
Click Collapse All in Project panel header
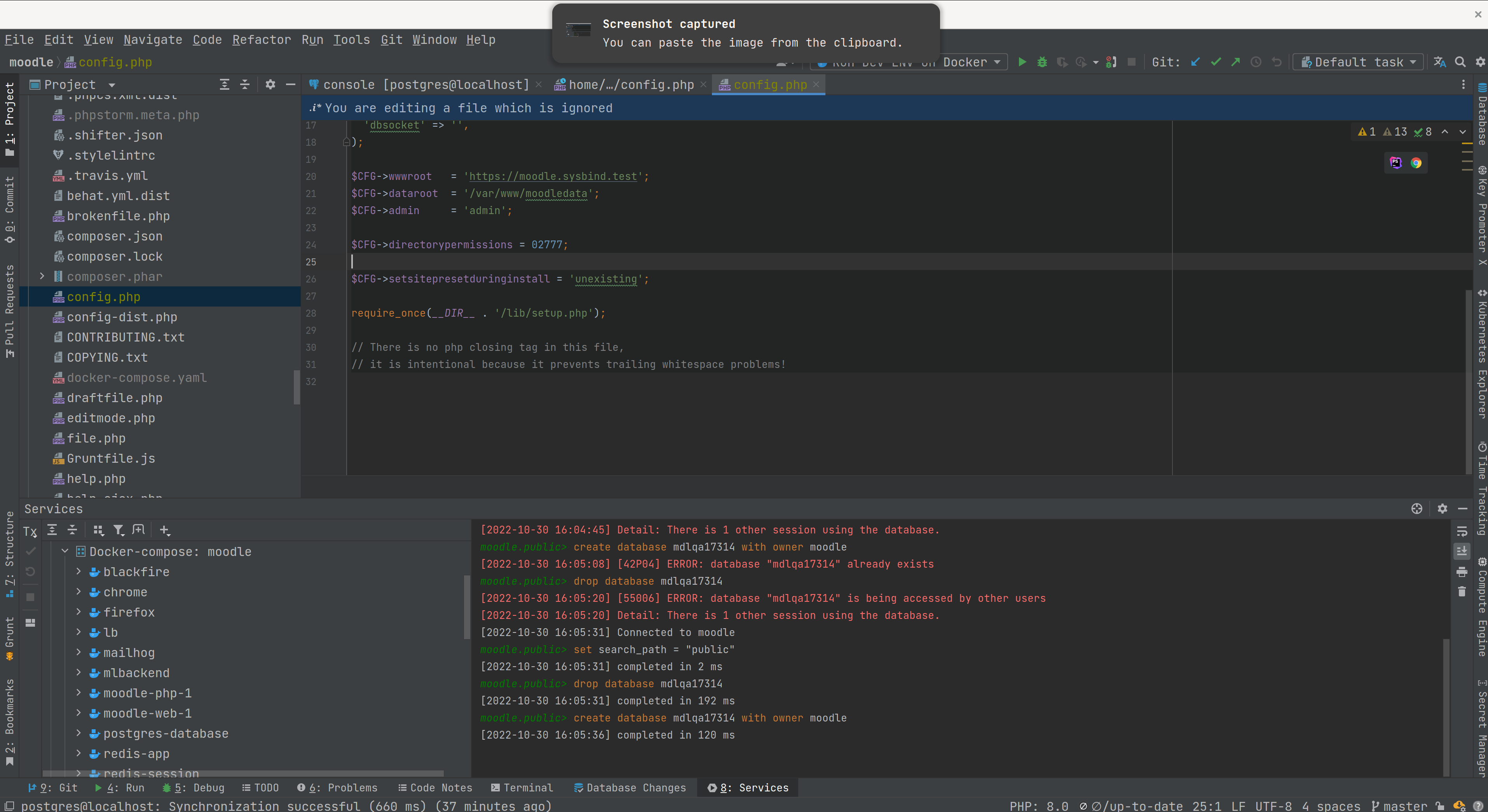(245, 85)
